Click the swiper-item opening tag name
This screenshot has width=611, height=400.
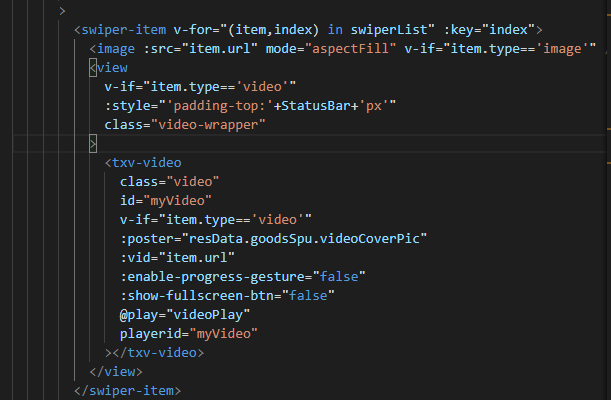[x=124, y=30]
